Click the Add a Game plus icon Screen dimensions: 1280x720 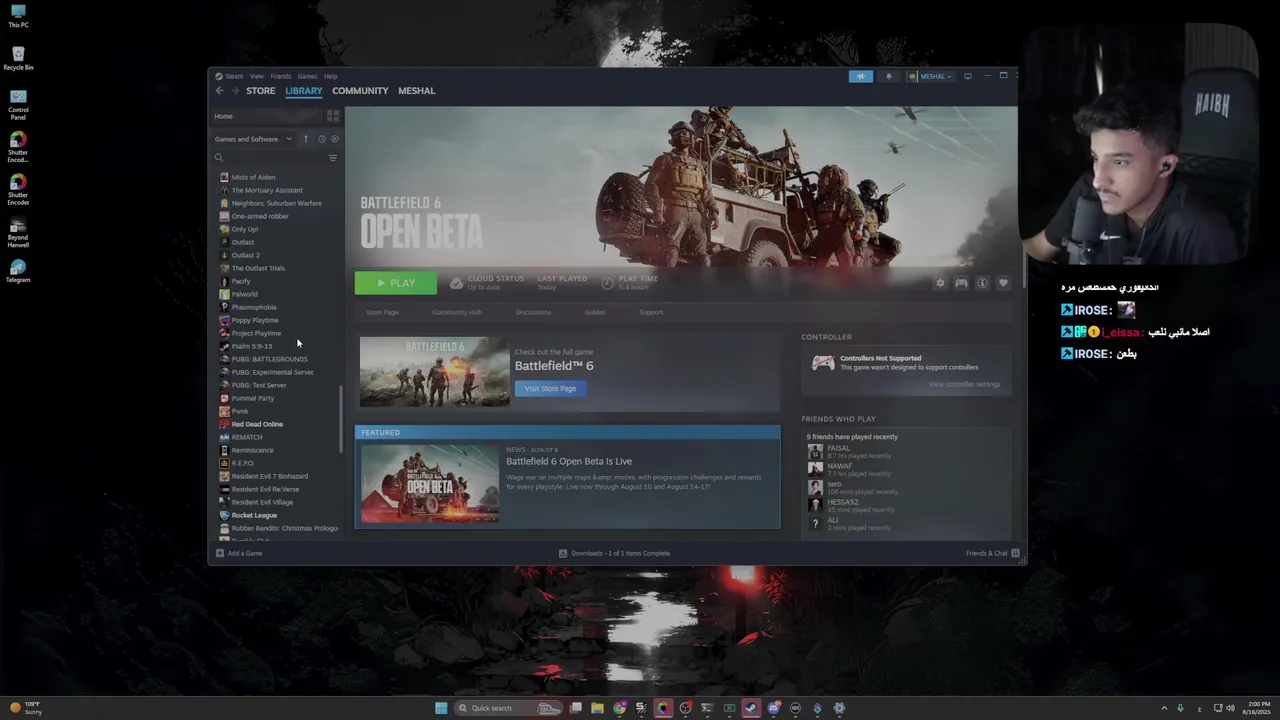[220, 553]
